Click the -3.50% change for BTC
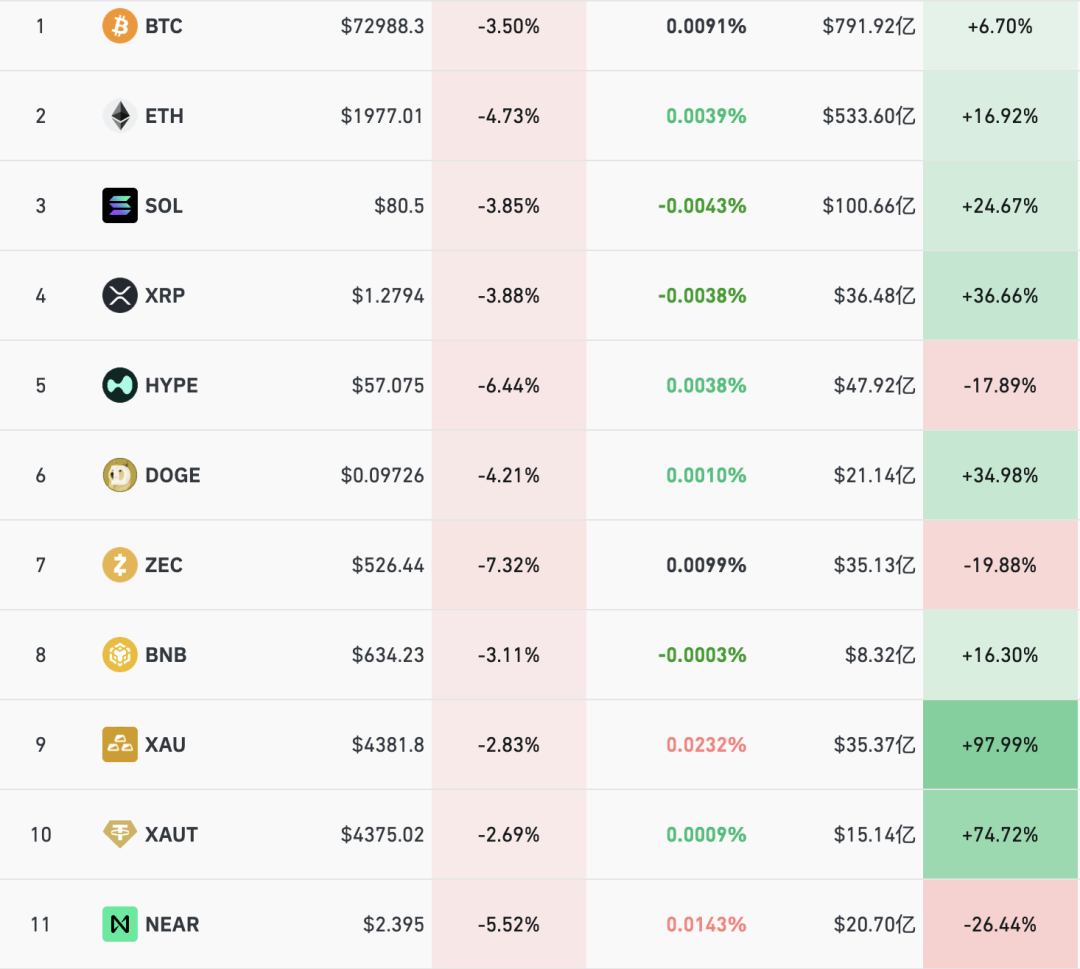Screen dimensions: 1080x969 (508, 26)
